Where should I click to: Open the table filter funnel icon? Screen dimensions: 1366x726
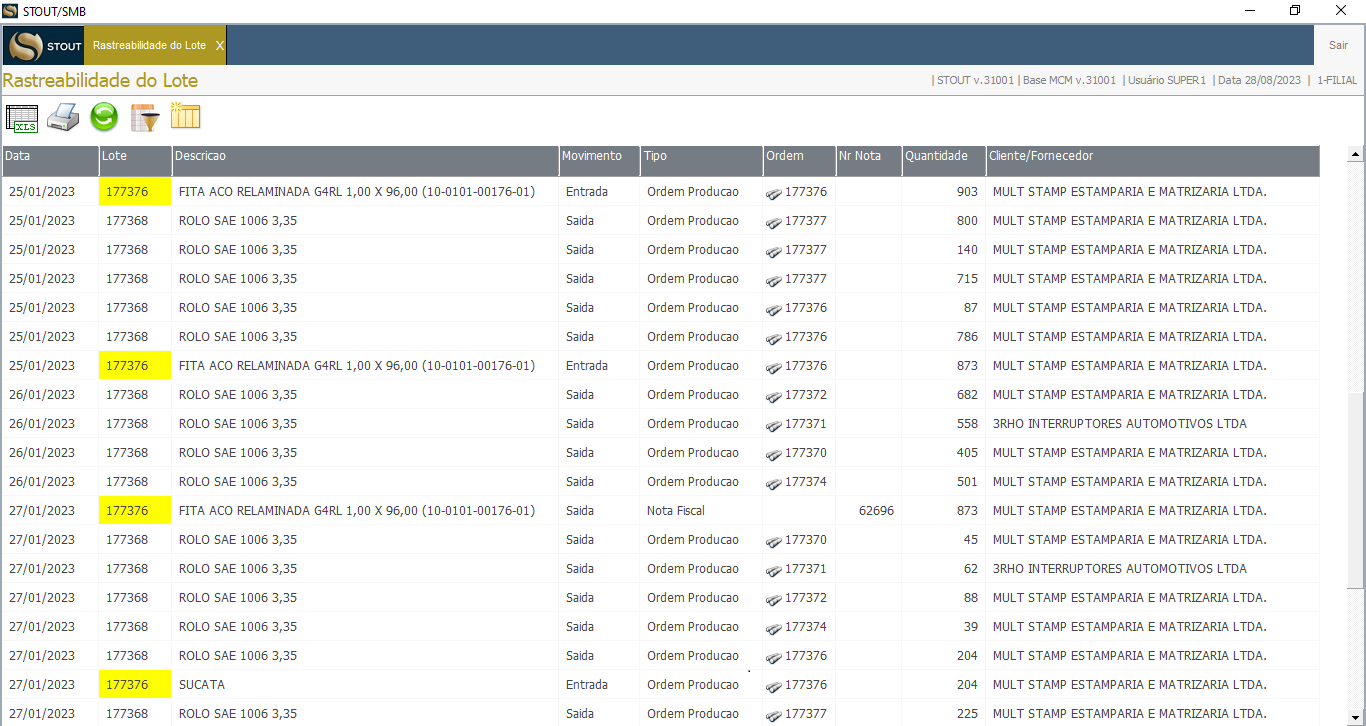tap(145, 118)
